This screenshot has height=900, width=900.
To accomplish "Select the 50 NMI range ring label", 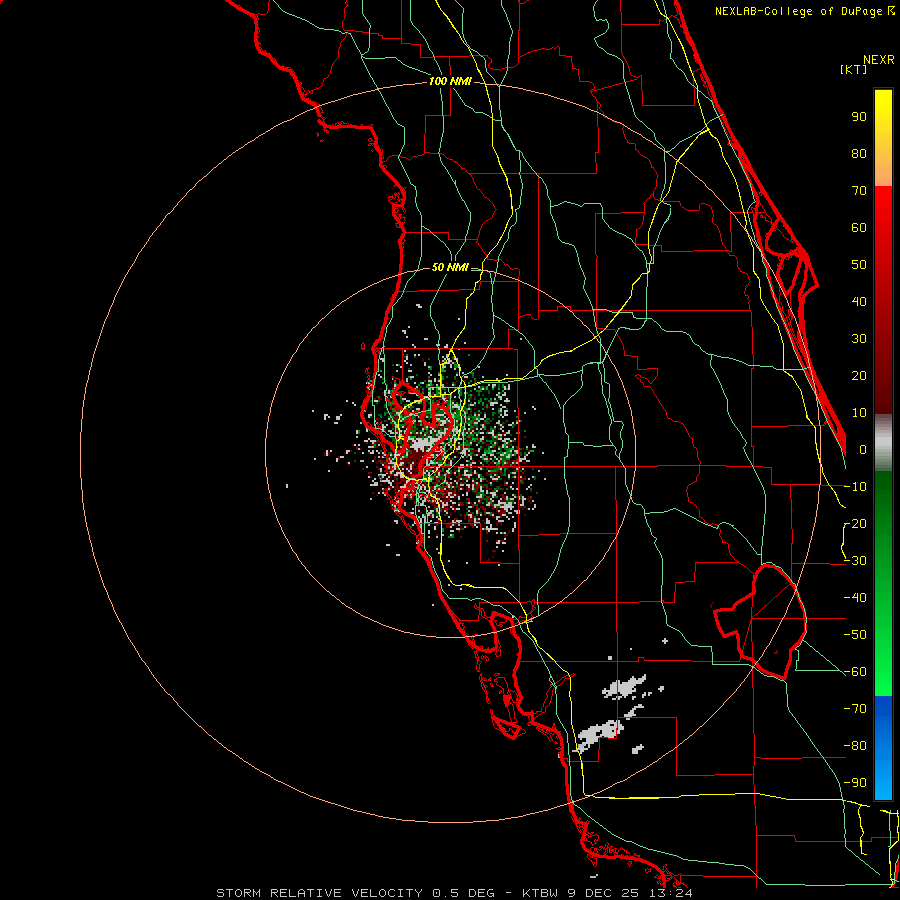I will point(450,267).
